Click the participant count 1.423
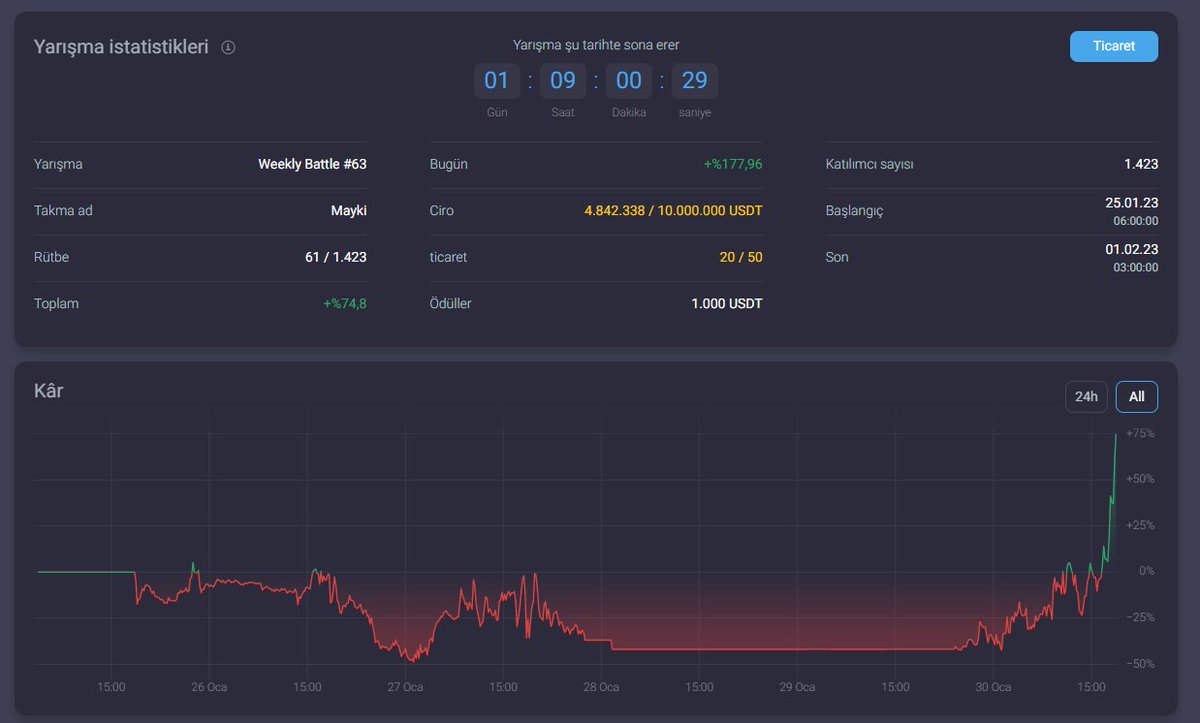 click(x=1141, y=164)
